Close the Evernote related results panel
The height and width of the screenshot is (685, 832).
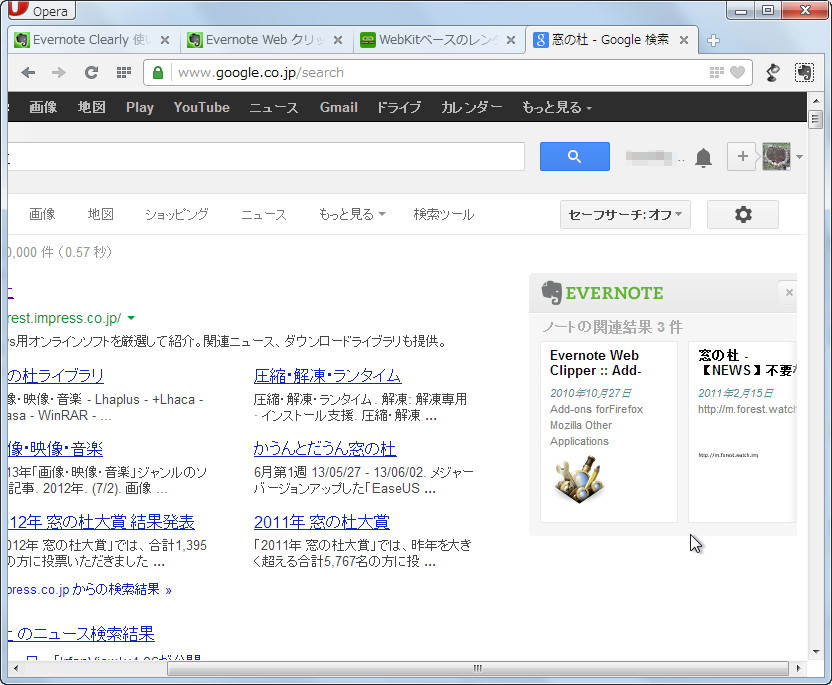click(x=789, y=293)
